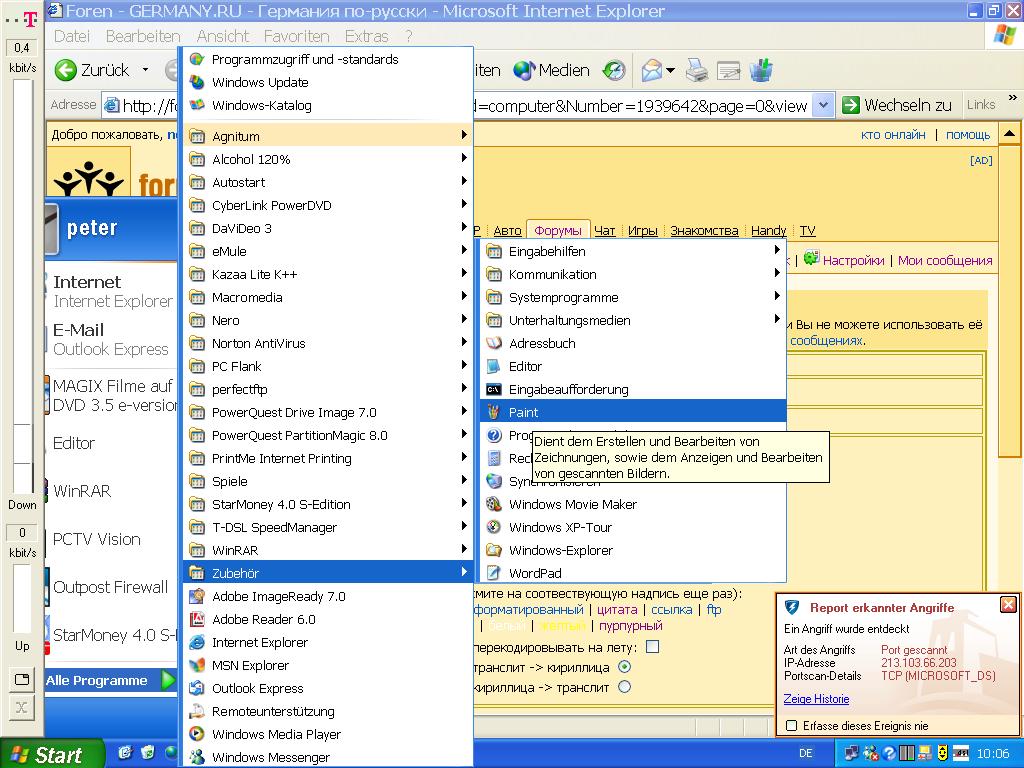Launch Windows Movie Maker

(x=633, y=504)
